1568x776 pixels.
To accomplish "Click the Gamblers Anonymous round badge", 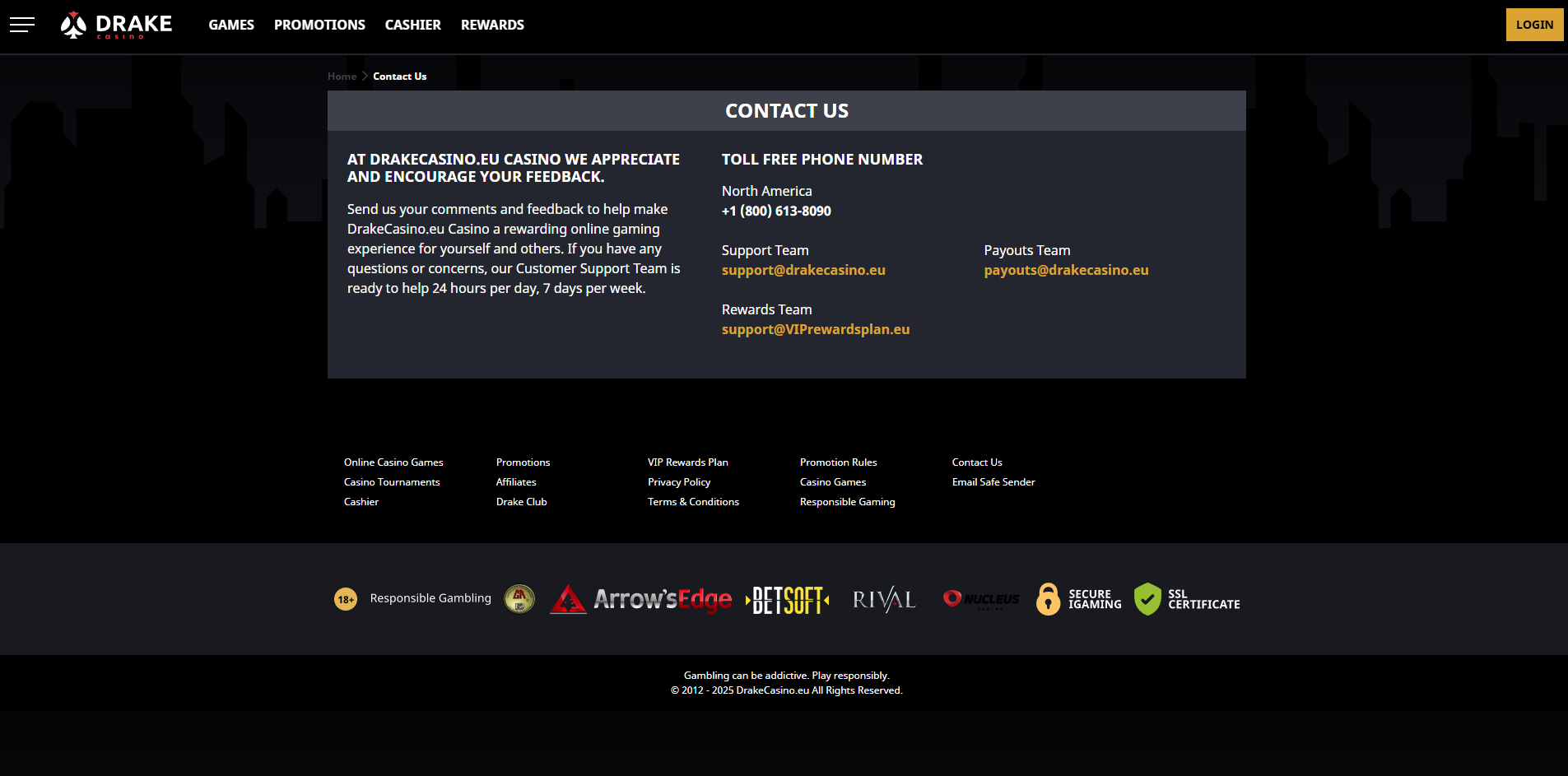I will (x=519, y=598).
